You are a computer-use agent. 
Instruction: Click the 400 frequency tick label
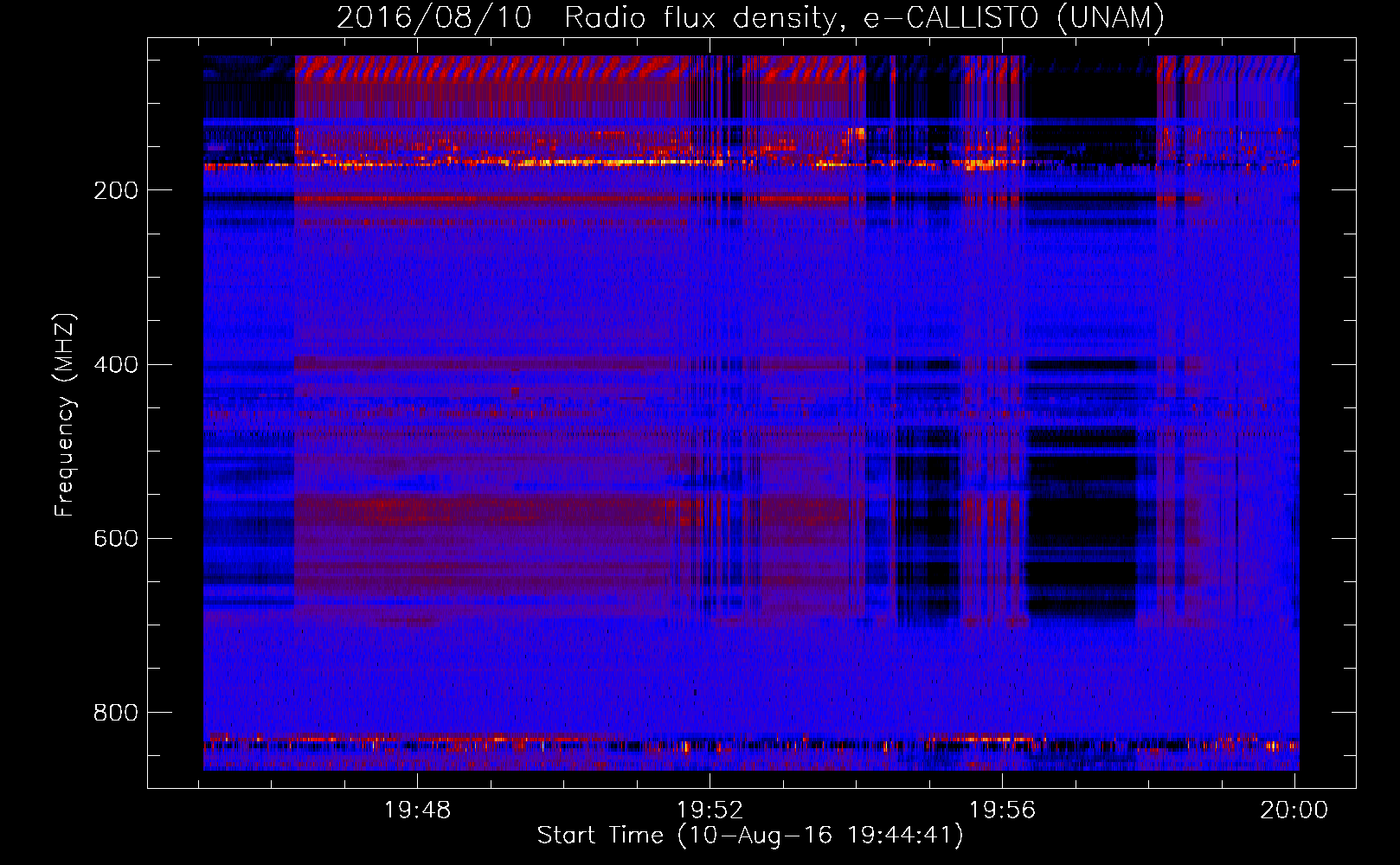tap(115, 364)
